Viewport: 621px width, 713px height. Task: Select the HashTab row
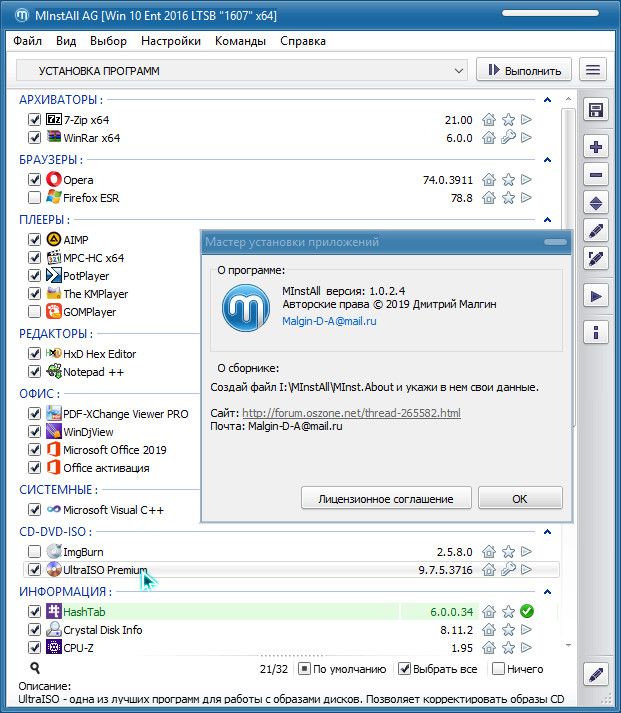[291, 612]
